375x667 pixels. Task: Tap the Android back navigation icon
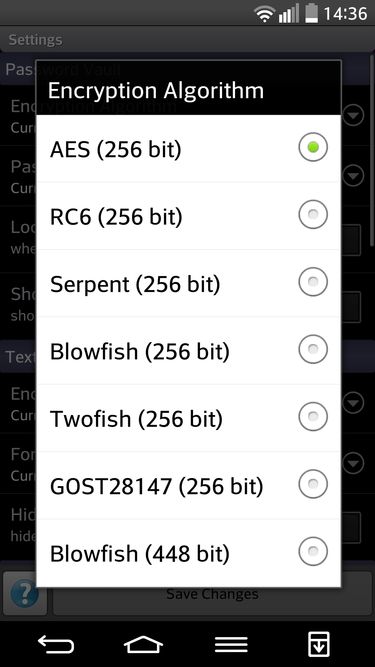point(56,644)
